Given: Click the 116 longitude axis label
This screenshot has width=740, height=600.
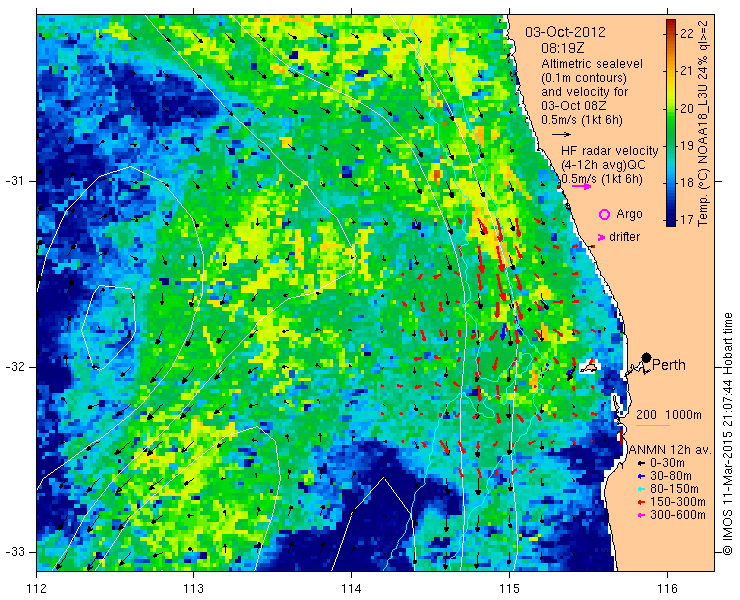Looking at the screenshot, I should (x=667, y=589).
